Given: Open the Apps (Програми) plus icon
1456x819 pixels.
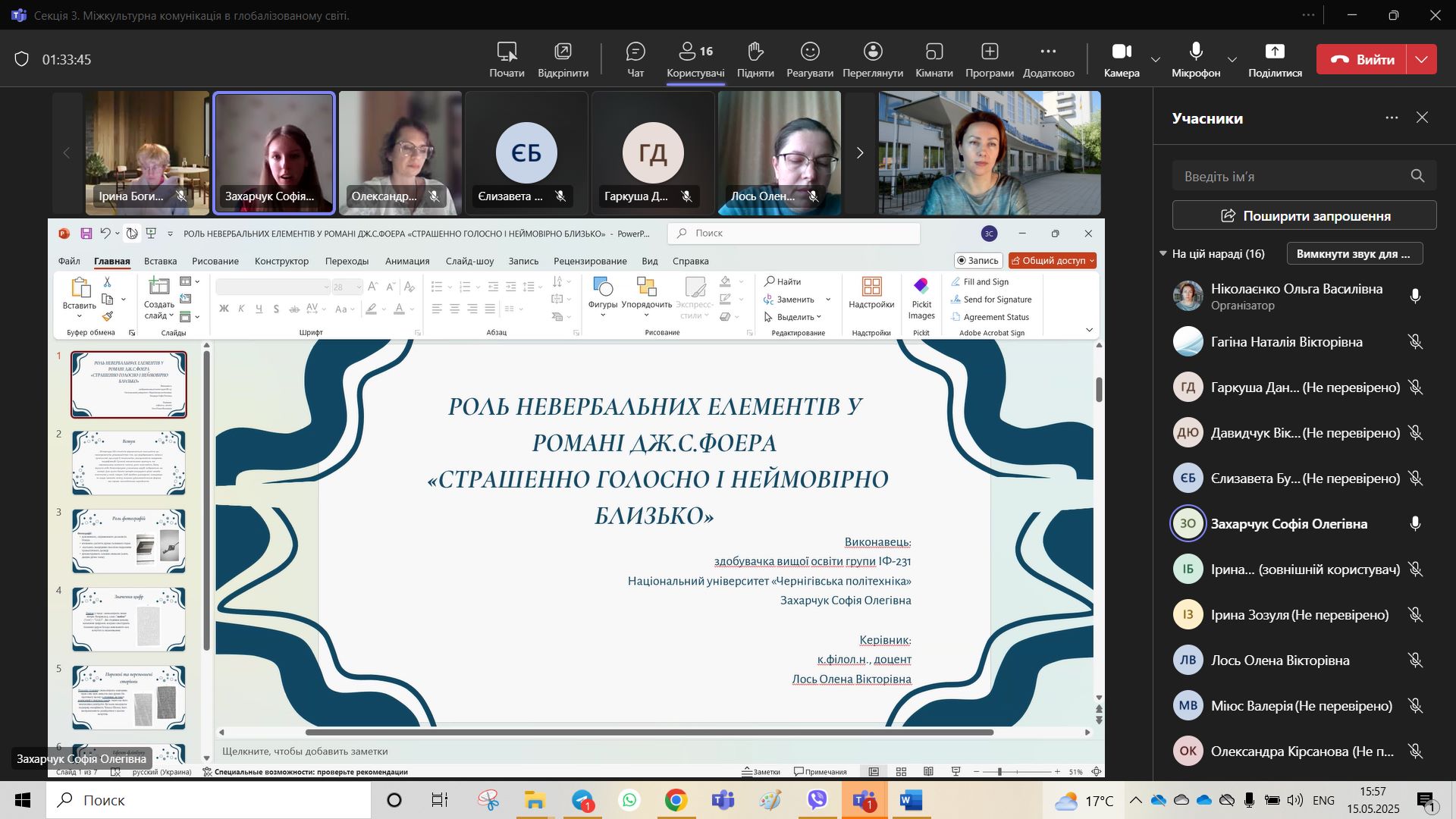Looking at the screenshot, I should [989, 52].
